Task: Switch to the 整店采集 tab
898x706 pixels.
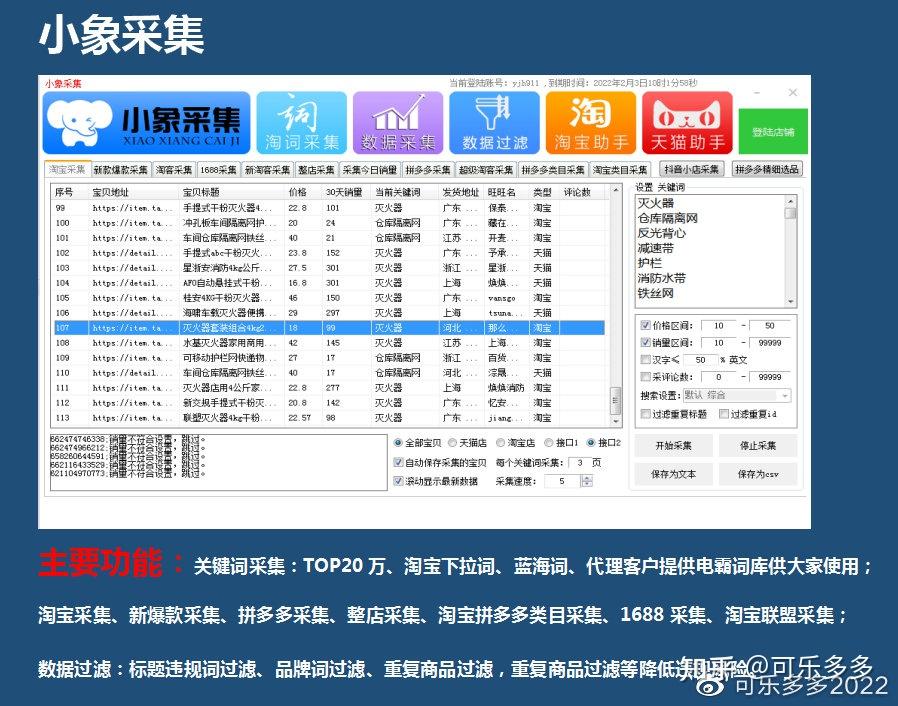Action: [x=316, y=170]
